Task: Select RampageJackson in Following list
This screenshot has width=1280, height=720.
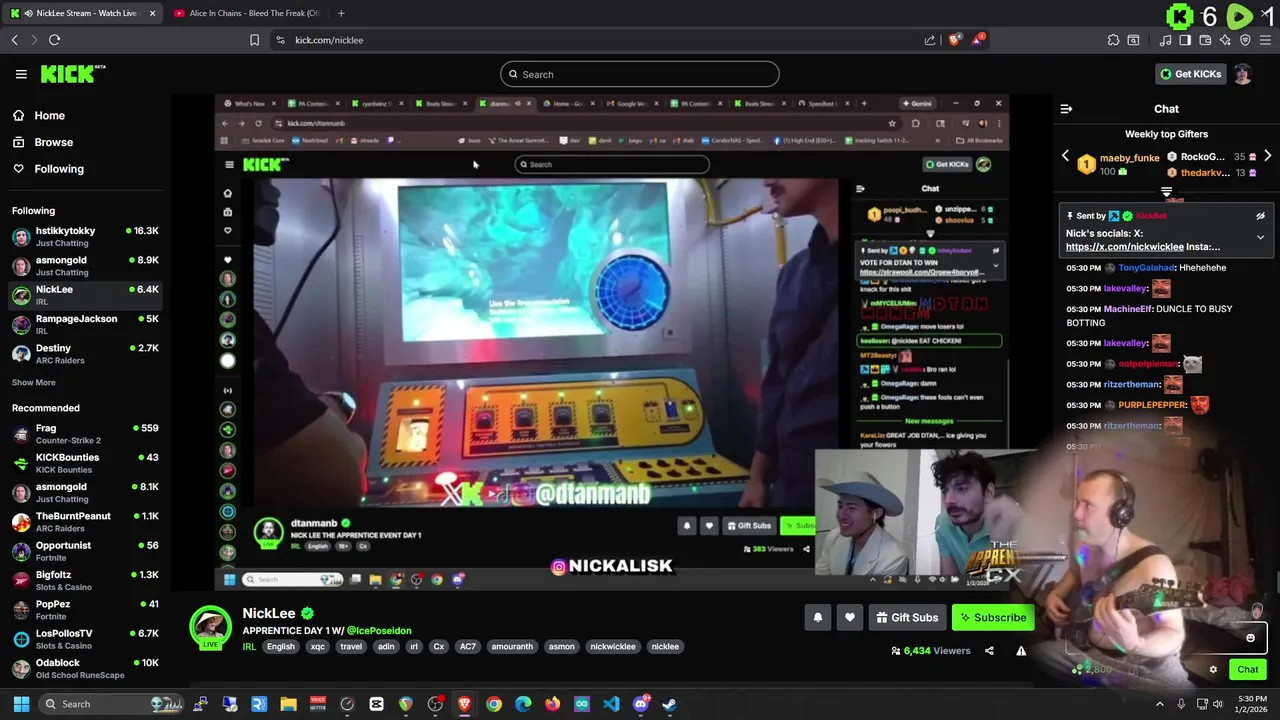Action: coord(85,324)
